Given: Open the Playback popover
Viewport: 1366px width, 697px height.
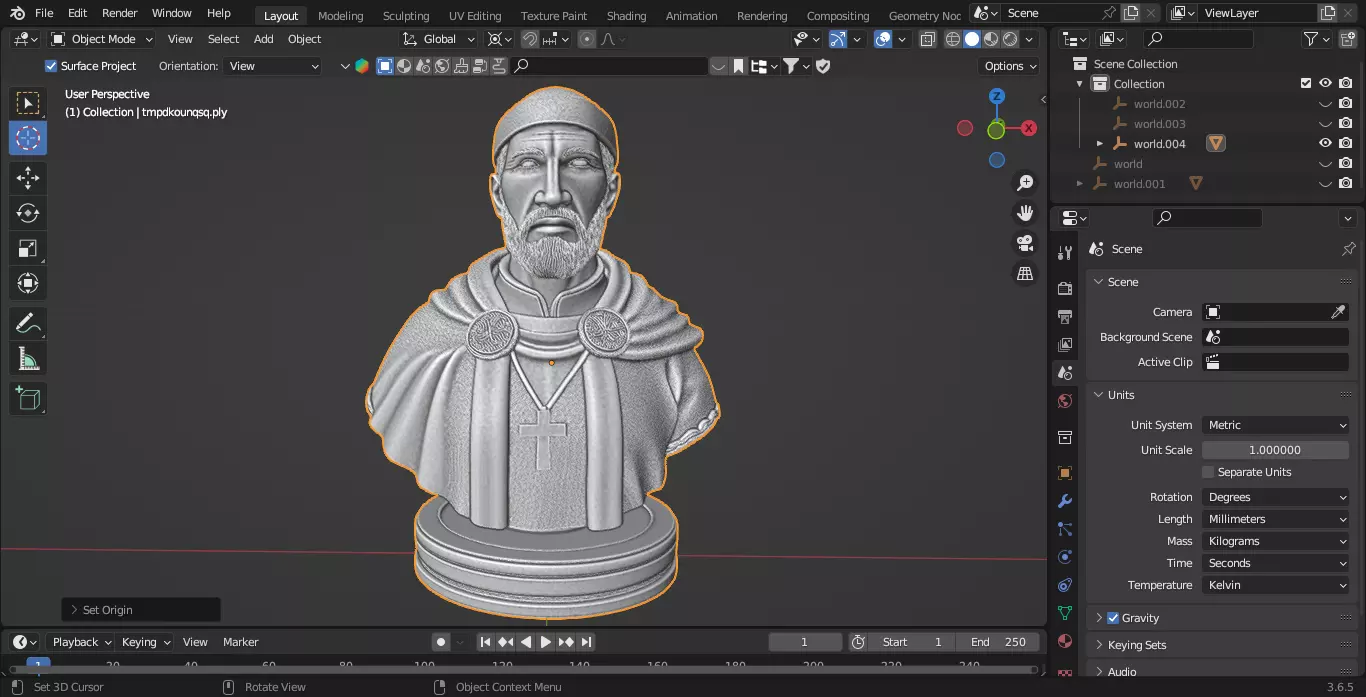Looking at the screenshot, I should tap(82, 642).
